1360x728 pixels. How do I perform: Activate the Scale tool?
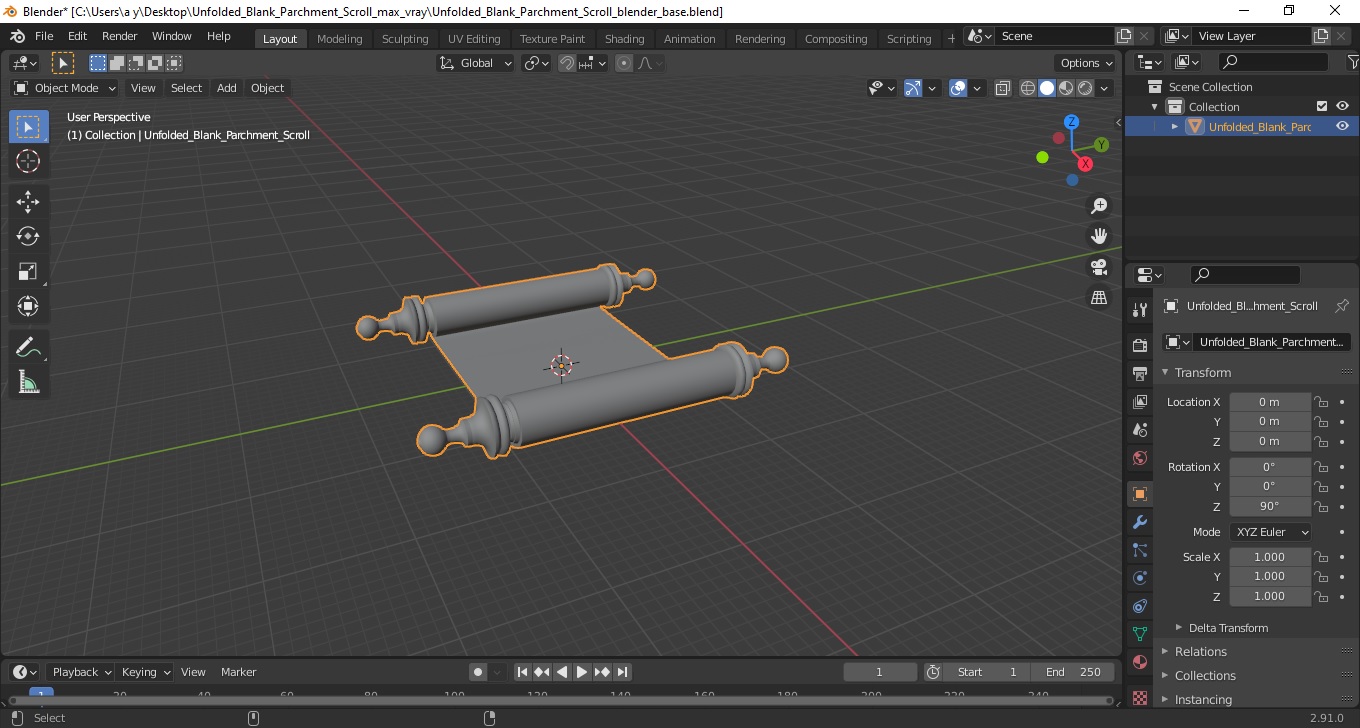(x=28, y=271)
